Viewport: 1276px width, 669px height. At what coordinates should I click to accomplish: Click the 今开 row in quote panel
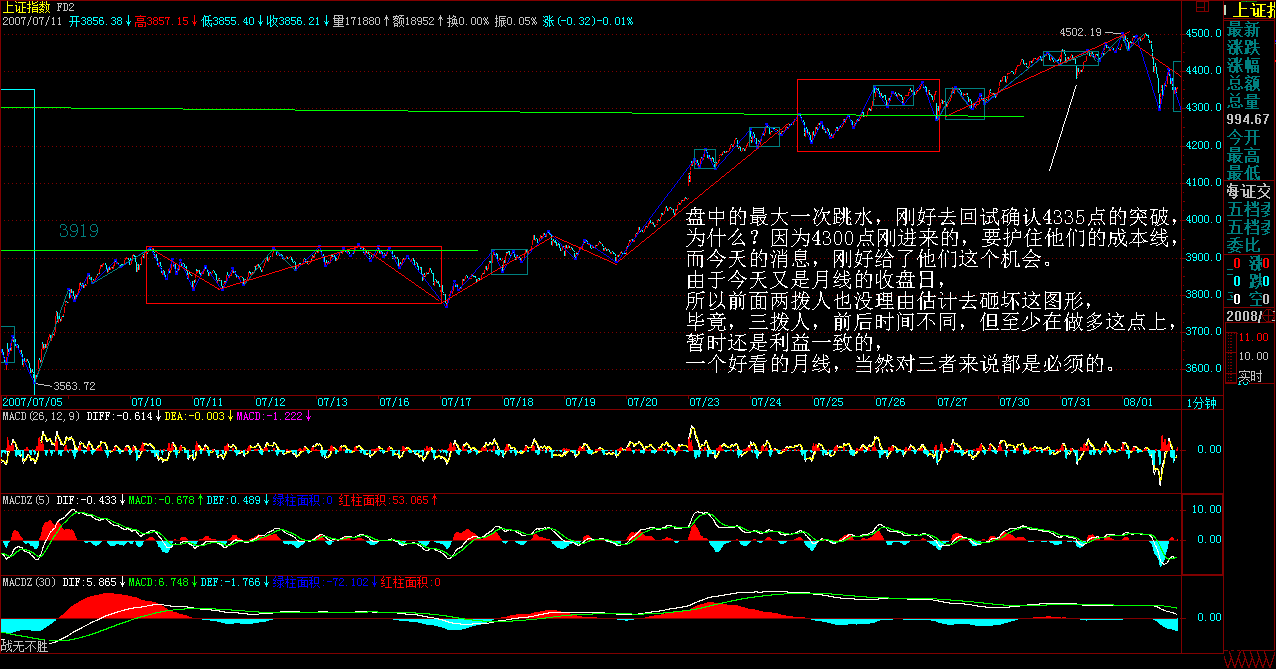[x=1244, y=137]
